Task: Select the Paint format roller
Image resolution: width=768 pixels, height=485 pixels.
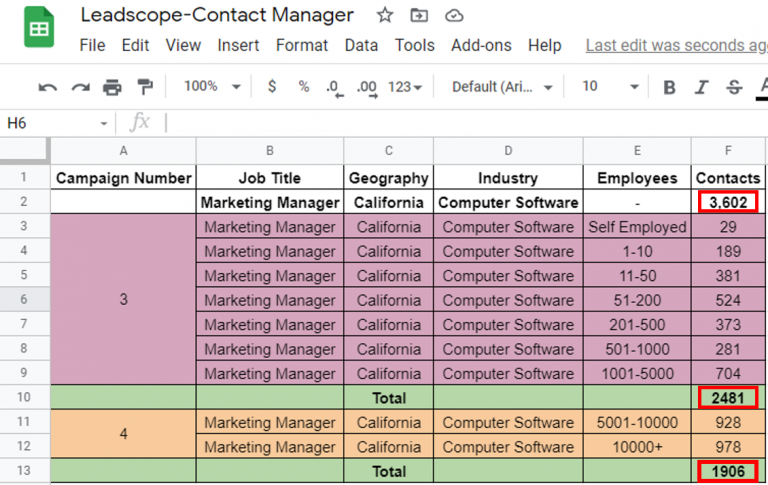Action: [x=145, y=87]
